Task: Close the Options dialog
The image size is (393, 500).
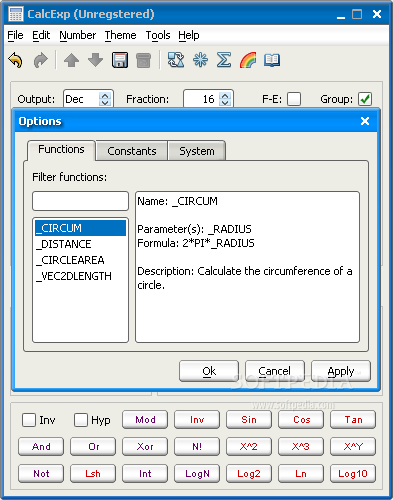Action: click(x=365, y=121)
